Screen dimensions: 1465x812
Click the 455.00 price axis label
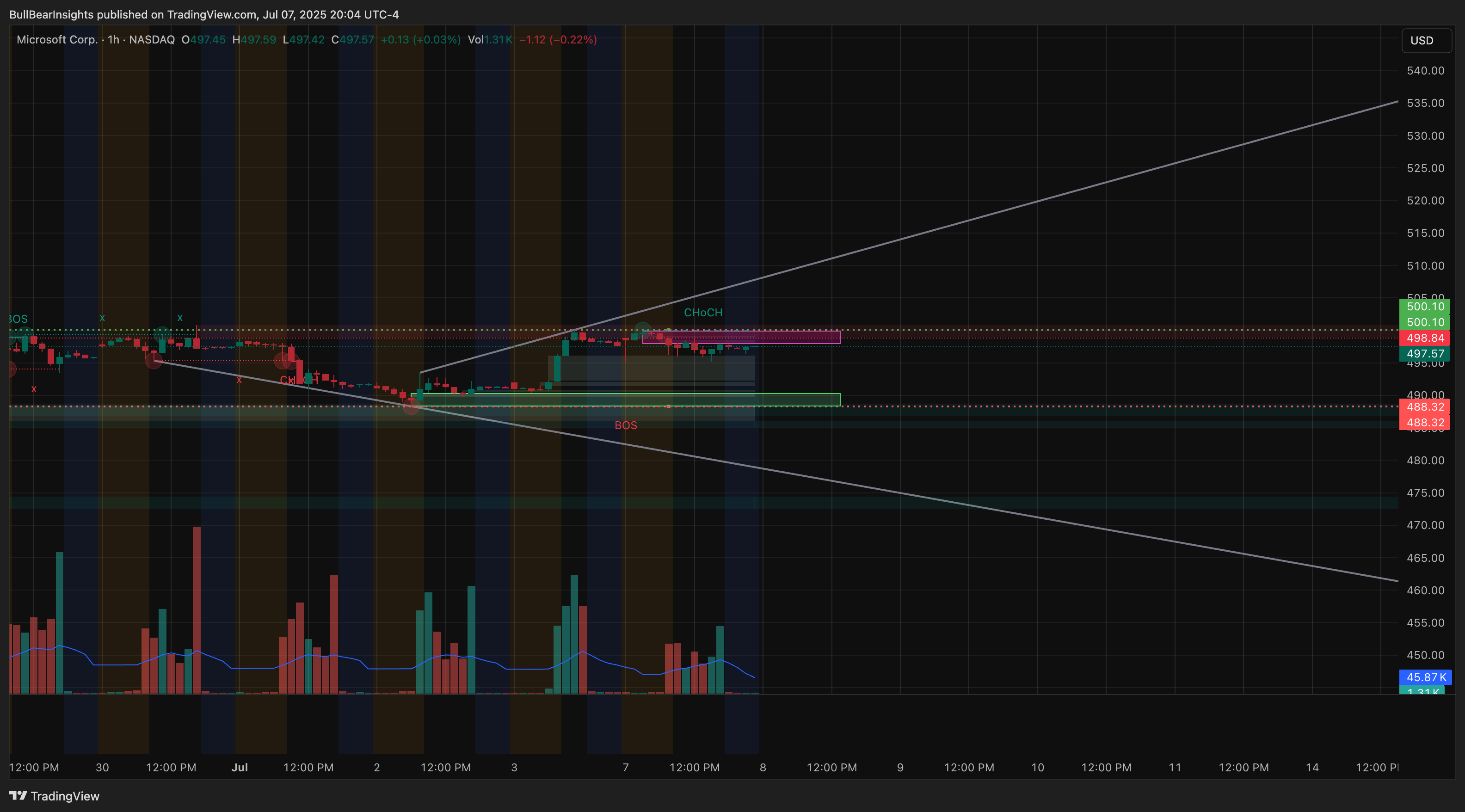(1425, 623)
